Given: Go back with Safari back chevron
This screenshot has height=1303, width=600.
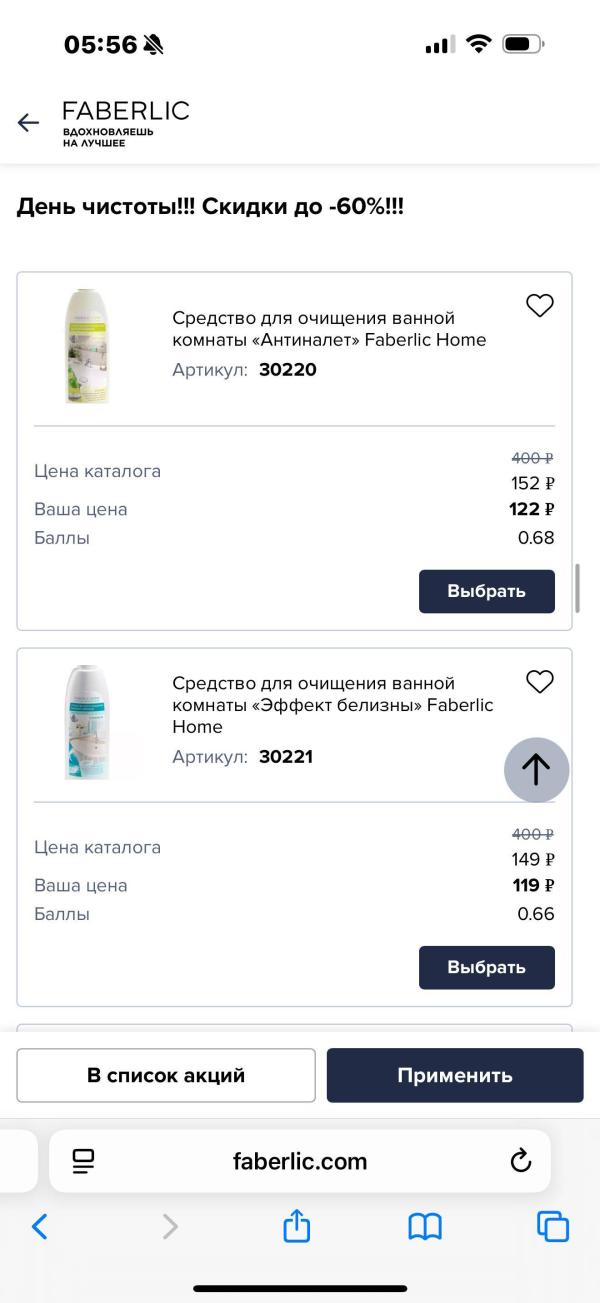Looking at the screenshot, I should [39, 1227].
